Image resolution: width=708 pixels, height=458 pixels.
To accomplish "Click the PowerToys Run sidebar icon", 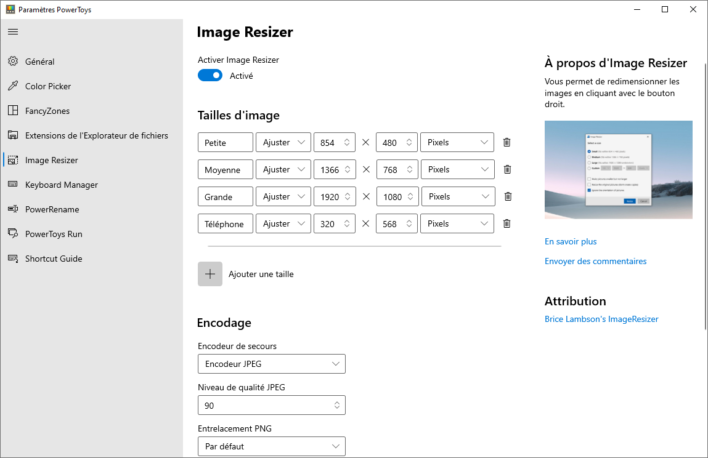I will point(13,234).
